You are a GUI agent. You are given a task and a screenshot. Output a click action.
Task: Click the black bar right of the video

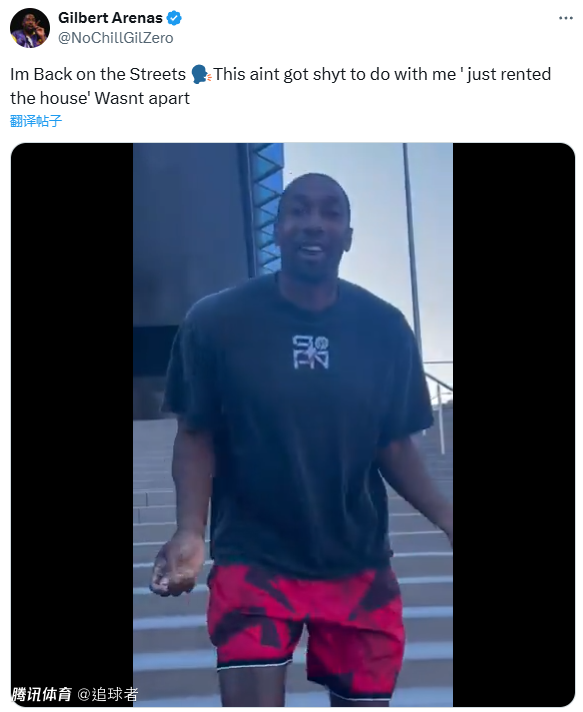[514, 425]
